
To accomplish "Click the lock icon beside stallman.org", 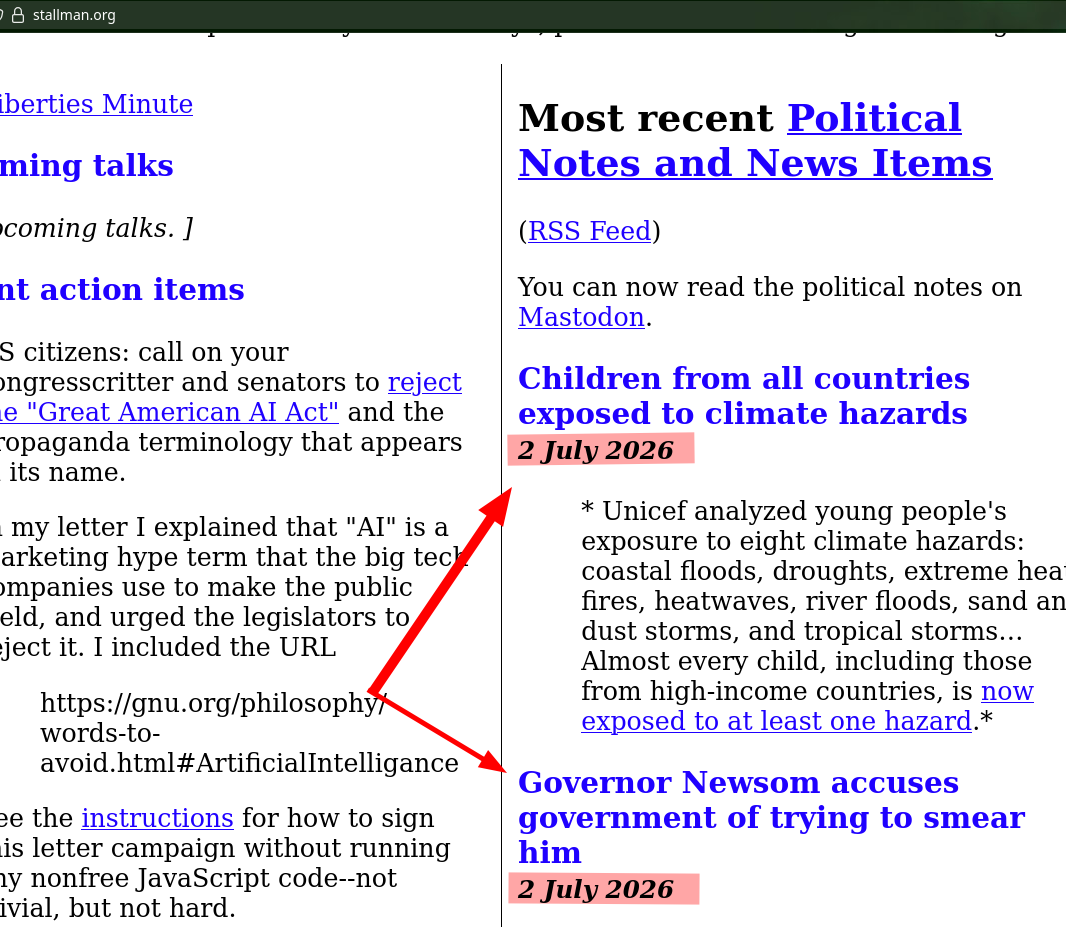I will tap(18, 15).
